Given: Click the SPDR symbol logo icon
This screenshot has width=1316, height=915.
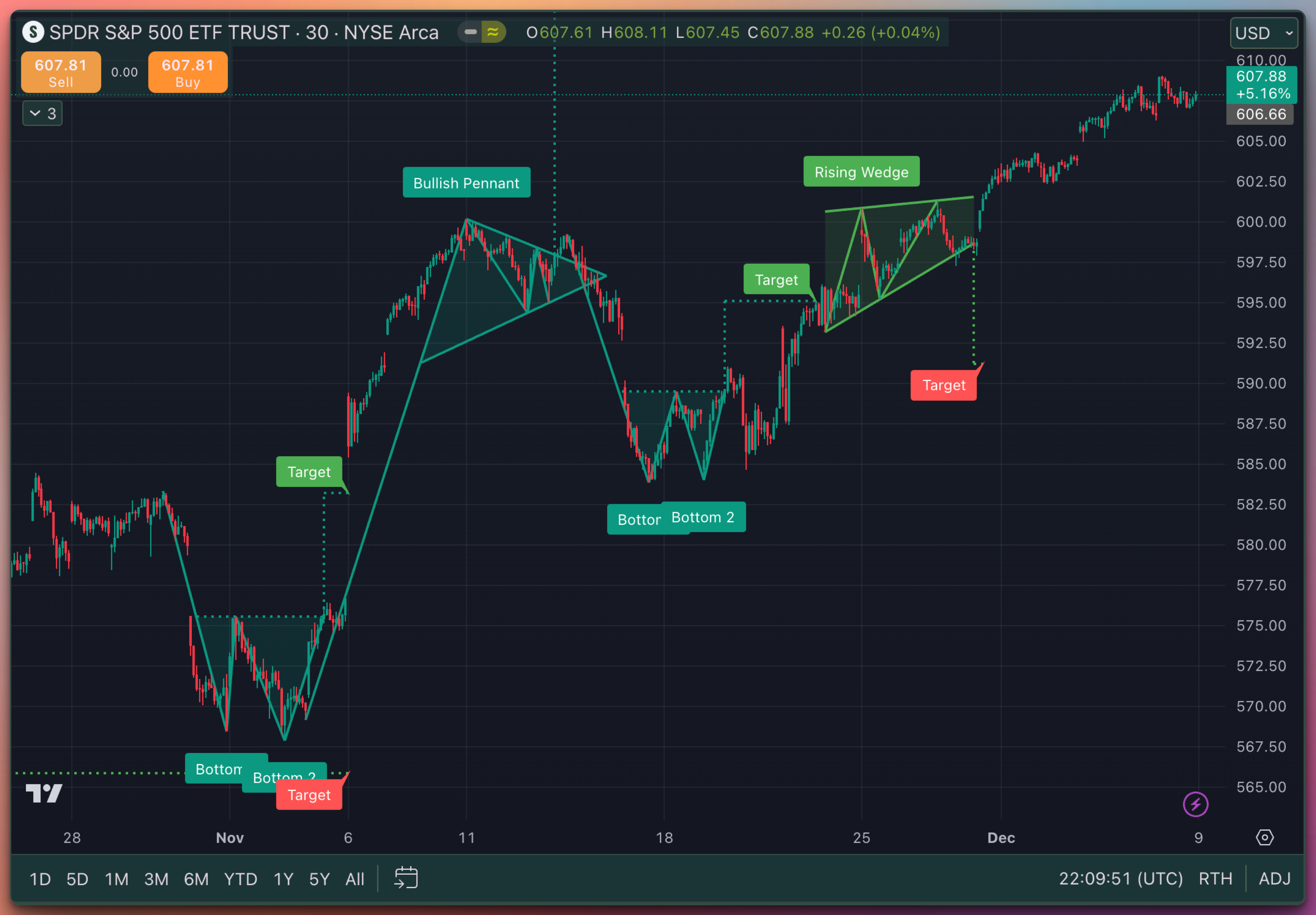Looking at the screenshot, I should click(33, 32).
